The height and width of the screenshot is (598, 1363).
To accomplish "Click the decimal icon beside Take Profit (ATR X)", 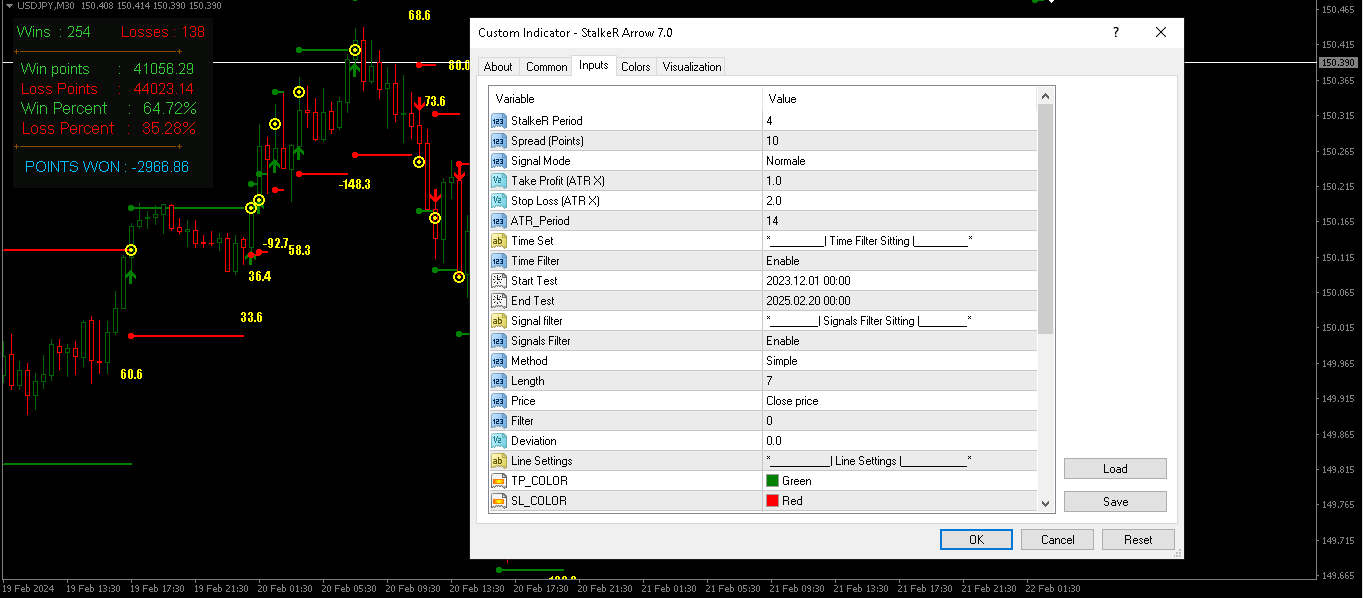I will tap(498, 180).
